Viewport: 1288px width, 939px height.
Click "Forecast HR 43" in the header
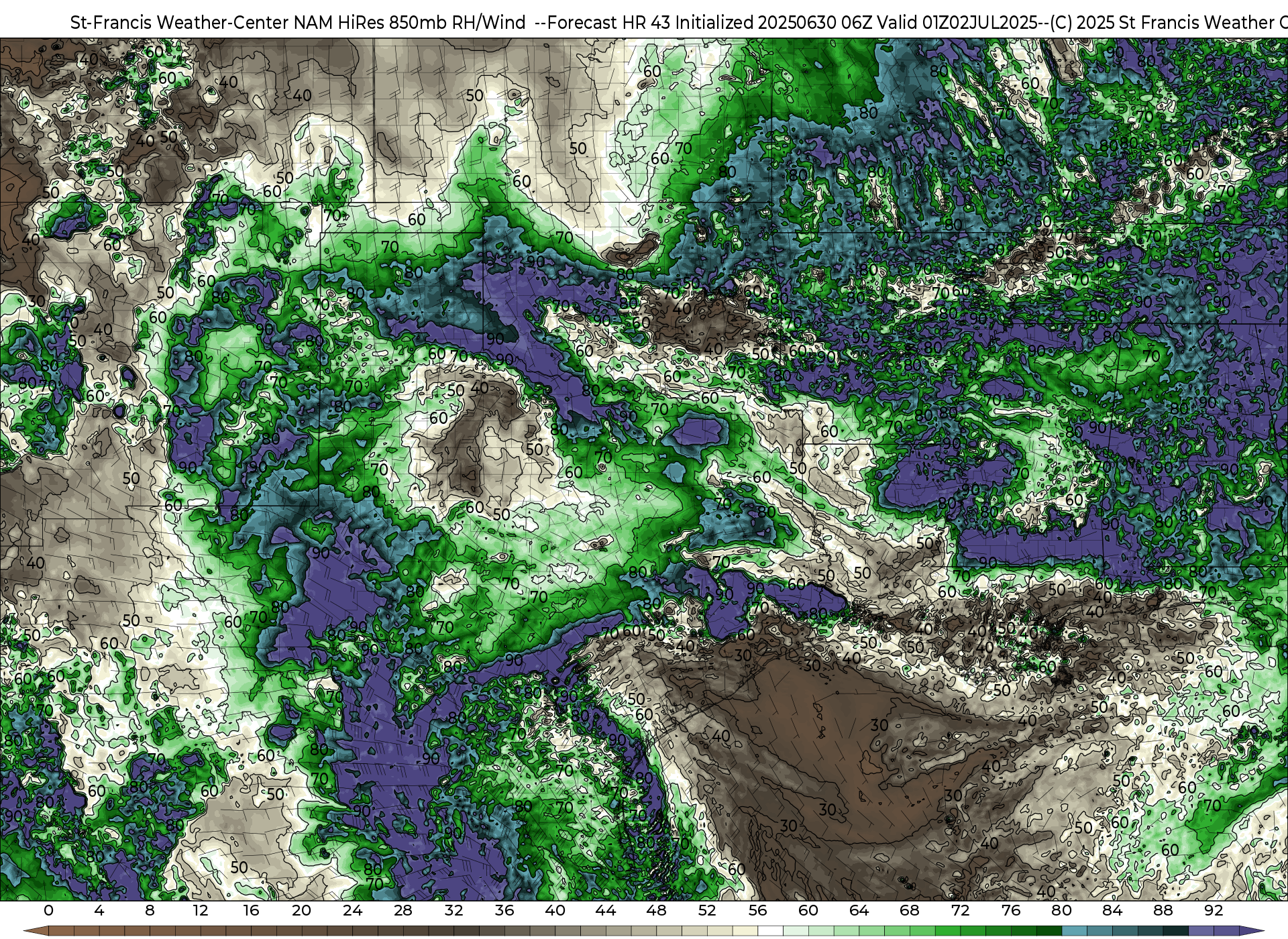(x=609, y=22)
